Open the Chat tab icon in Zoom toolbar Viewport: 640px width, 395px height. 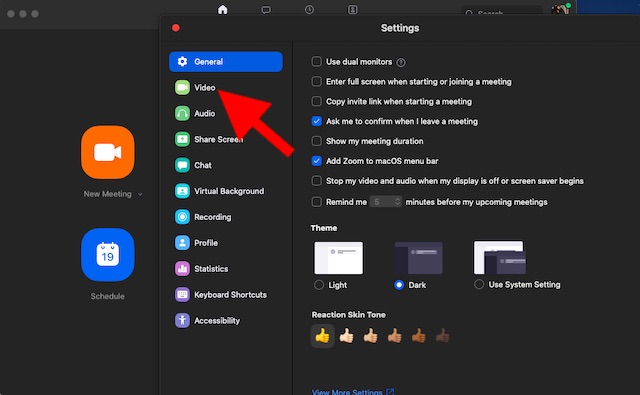click(x=266, y=9)
